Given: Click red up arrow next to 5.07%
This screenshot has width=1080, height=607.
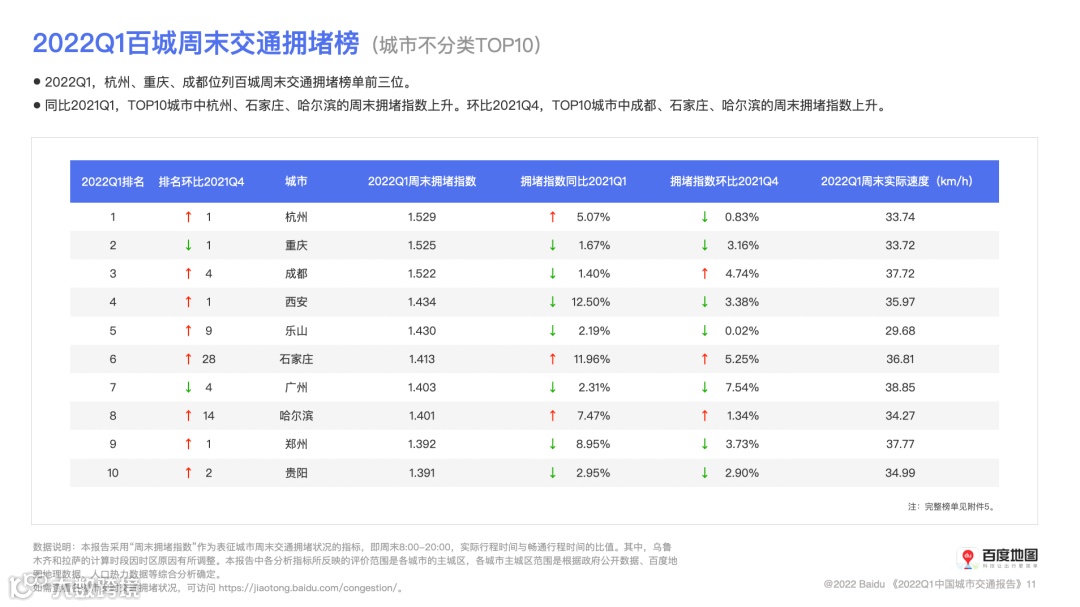Looking at the screenshot, I should [x=552, y=217].
